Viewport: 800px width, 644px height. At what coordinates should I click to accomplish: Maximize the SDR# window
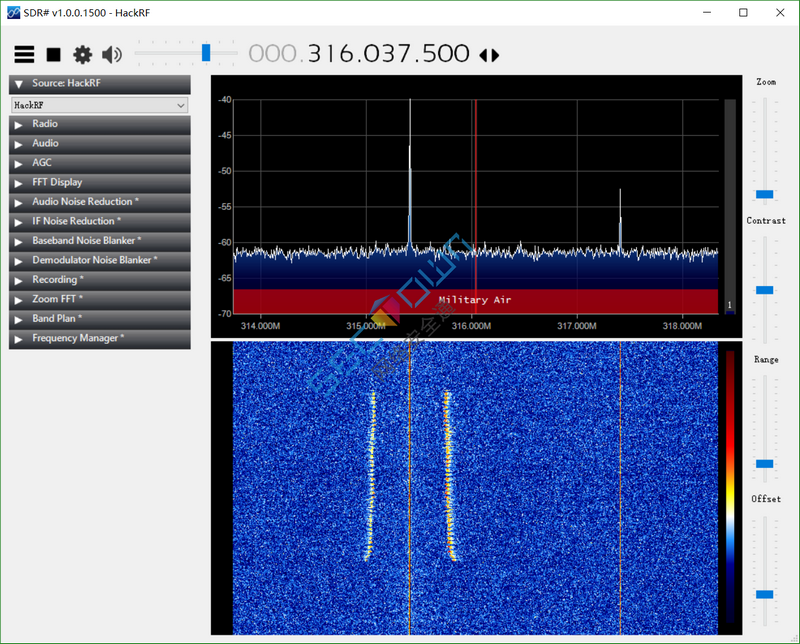tap(743, 13)
